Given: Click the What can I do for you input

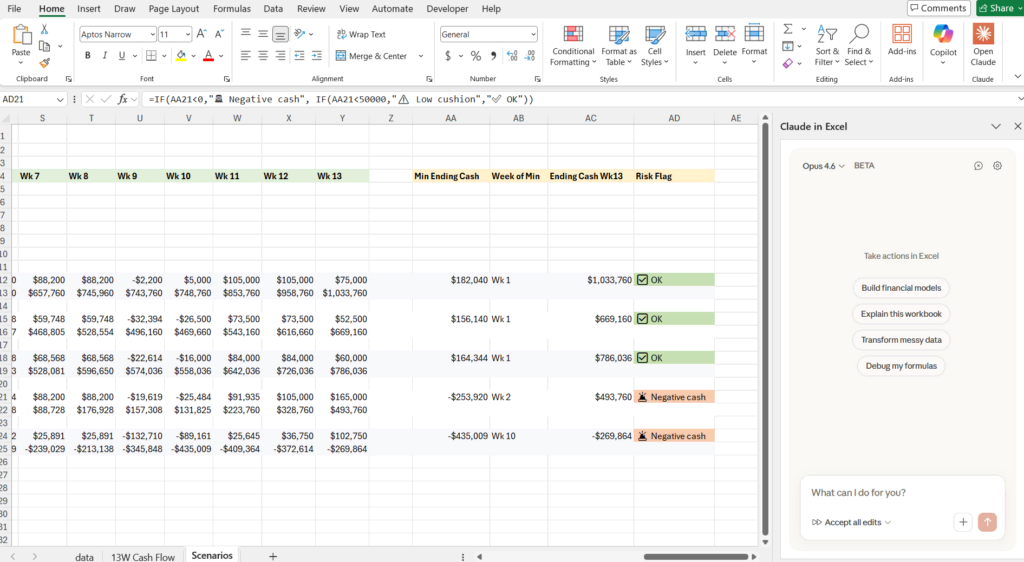Looking at the screenshot, I should pos(902,493).
